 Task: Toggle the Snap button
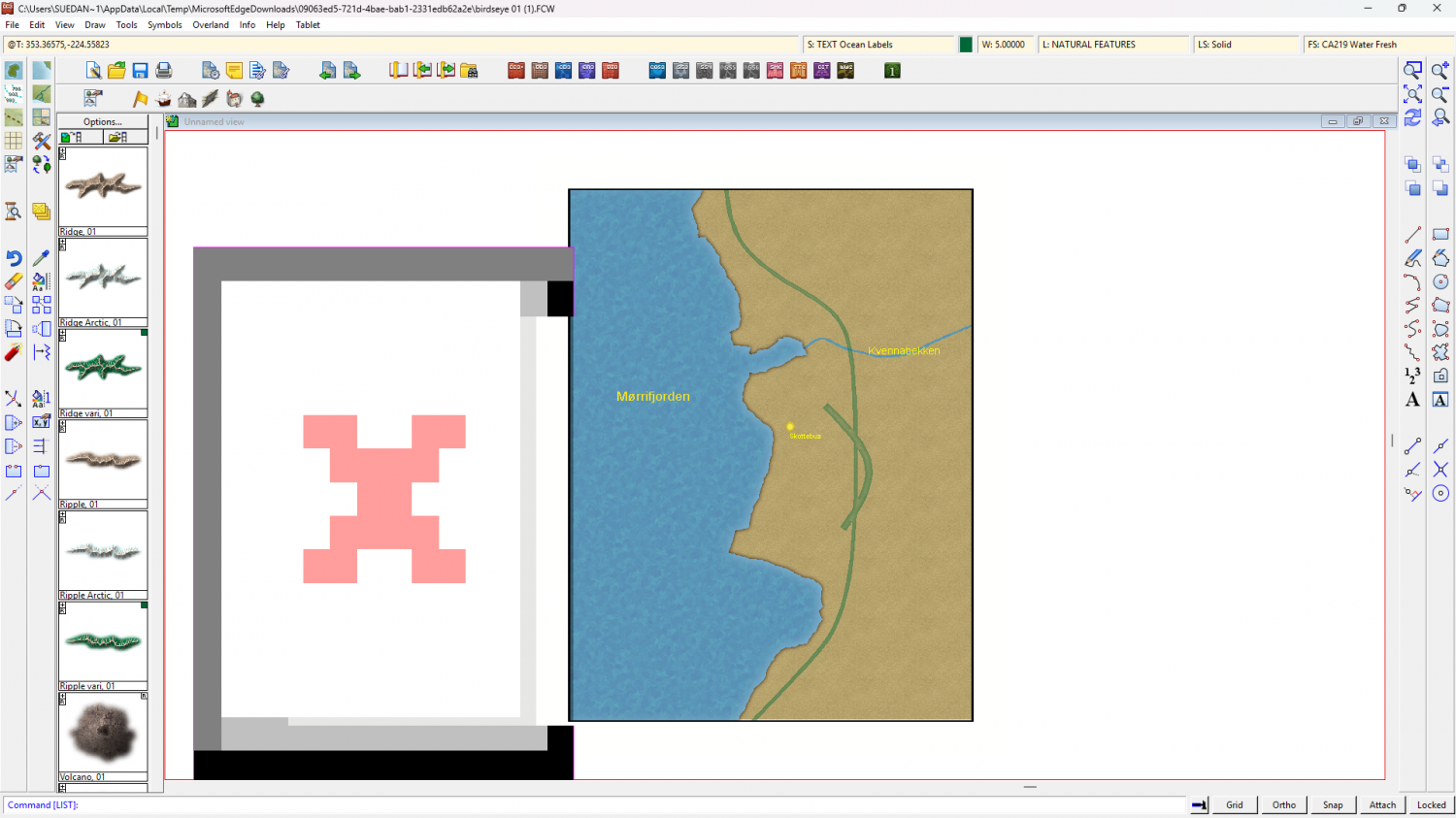coord(1333,804)
